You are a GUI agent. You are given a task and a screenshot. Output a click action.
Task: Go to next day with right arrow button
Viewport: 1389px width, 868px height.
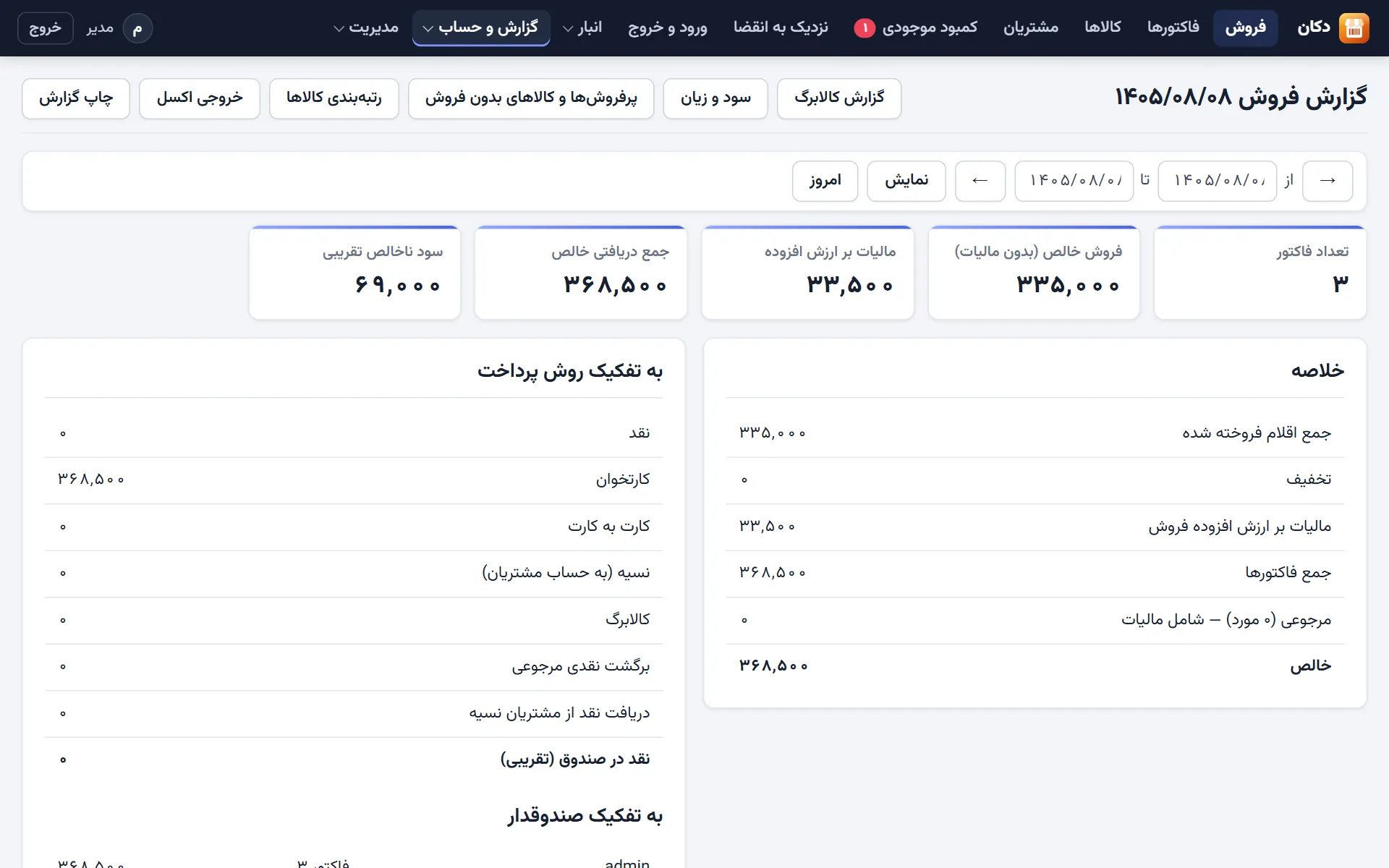coord(1328,181)
